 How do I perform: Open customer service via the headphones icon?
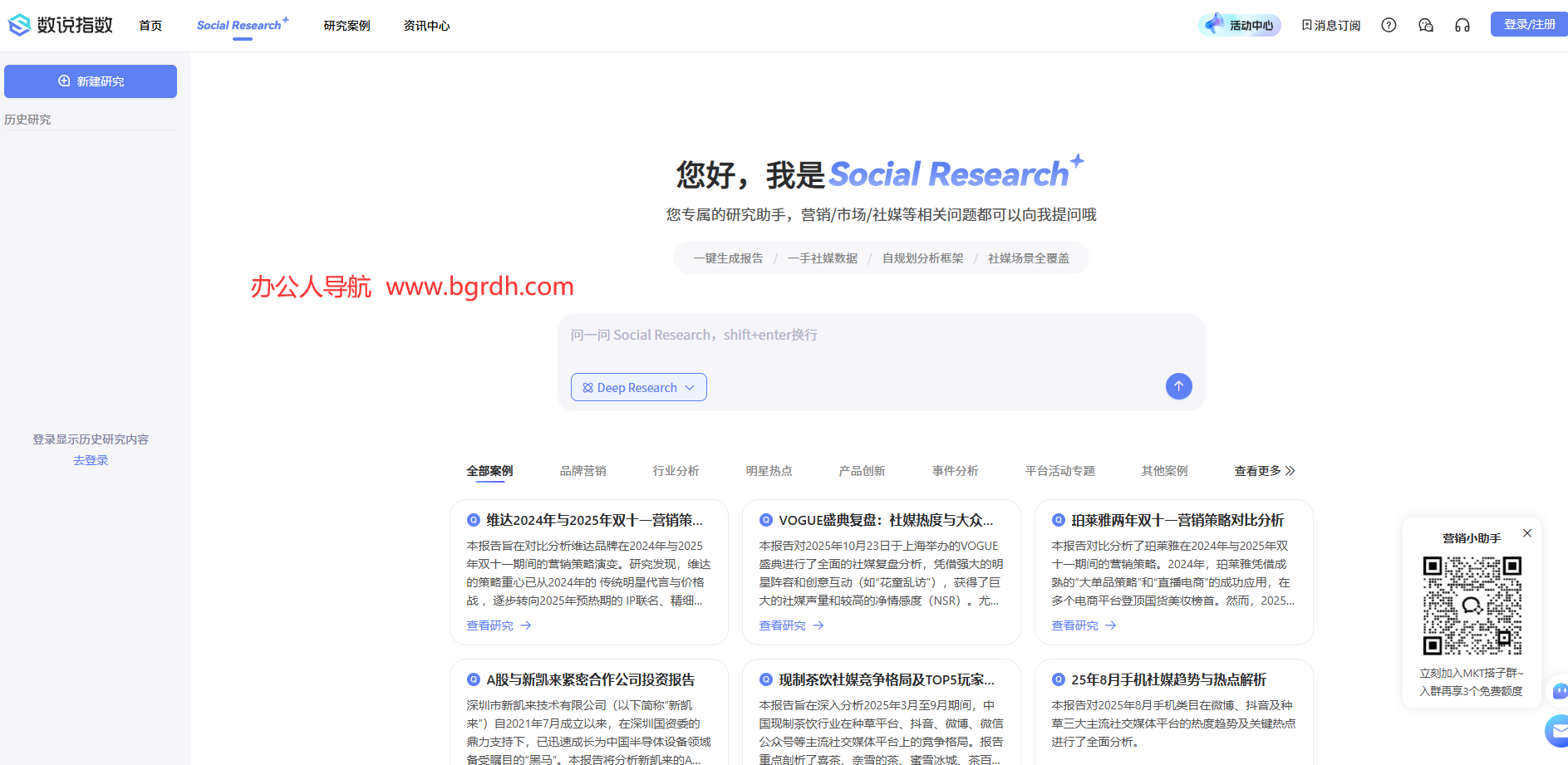tap(1462, 25)
